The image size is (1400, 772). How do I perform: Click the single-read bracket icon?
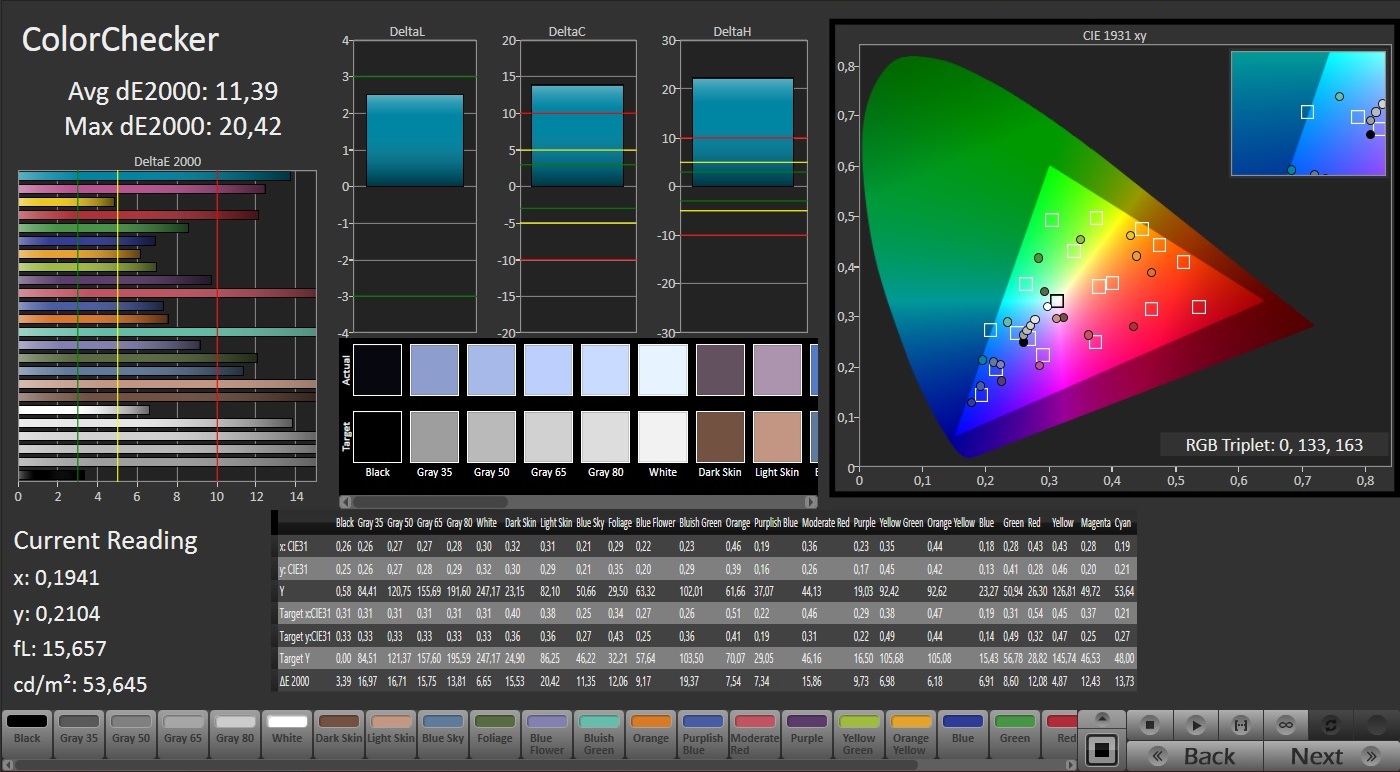pyautogui.click(x=1241, y=725)
